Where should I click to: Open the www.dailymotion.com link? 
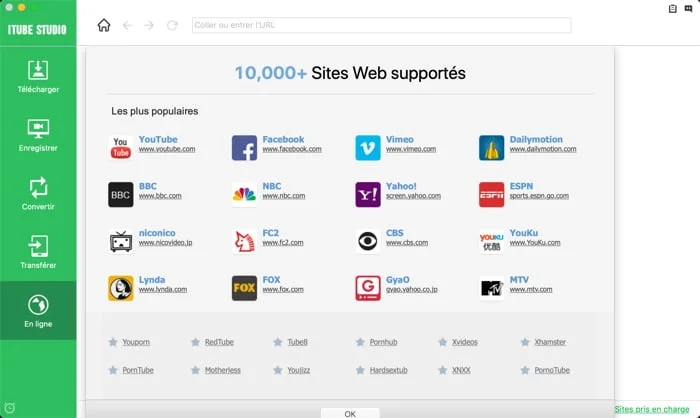tap(543, 149)
